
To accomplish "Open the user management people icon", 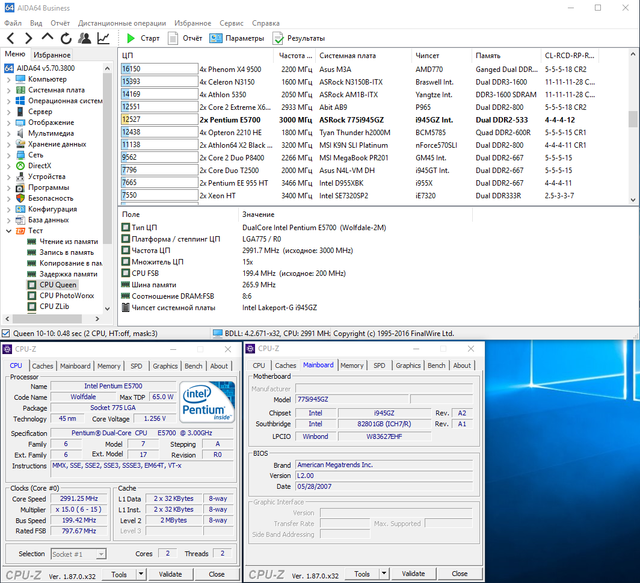I will [84, 38].
